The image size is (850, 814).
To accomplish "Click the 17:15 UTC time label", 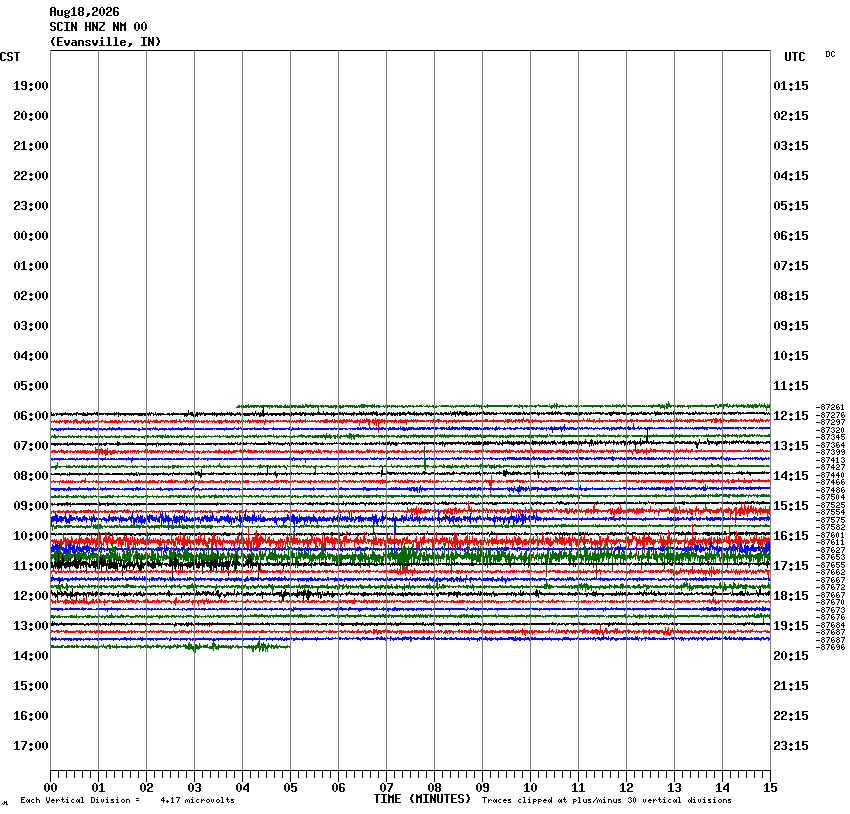I will 791,566.
